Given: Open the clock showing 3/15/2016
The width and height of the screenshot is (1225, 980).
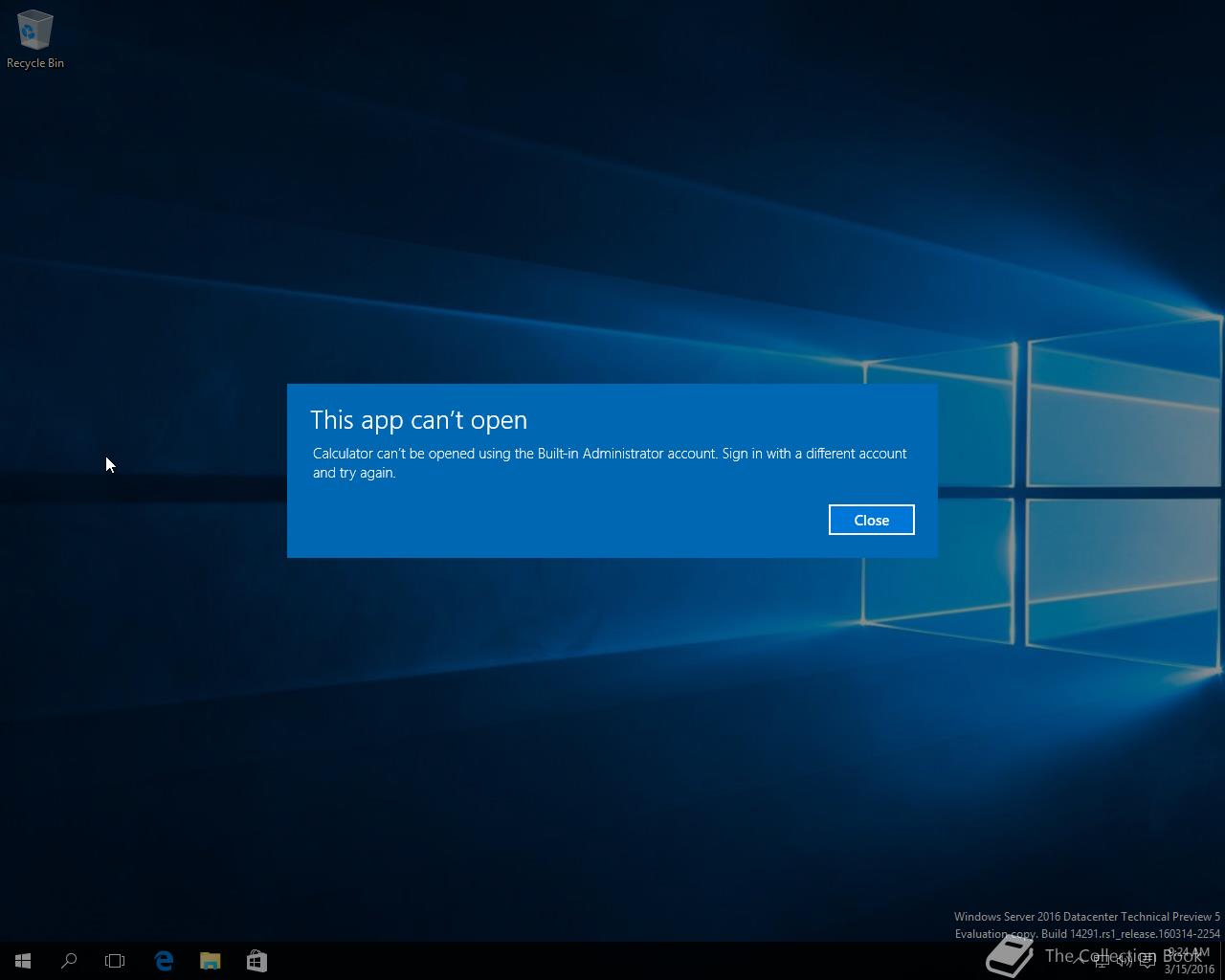Looking at the screenshot, I should point(1189,961).
